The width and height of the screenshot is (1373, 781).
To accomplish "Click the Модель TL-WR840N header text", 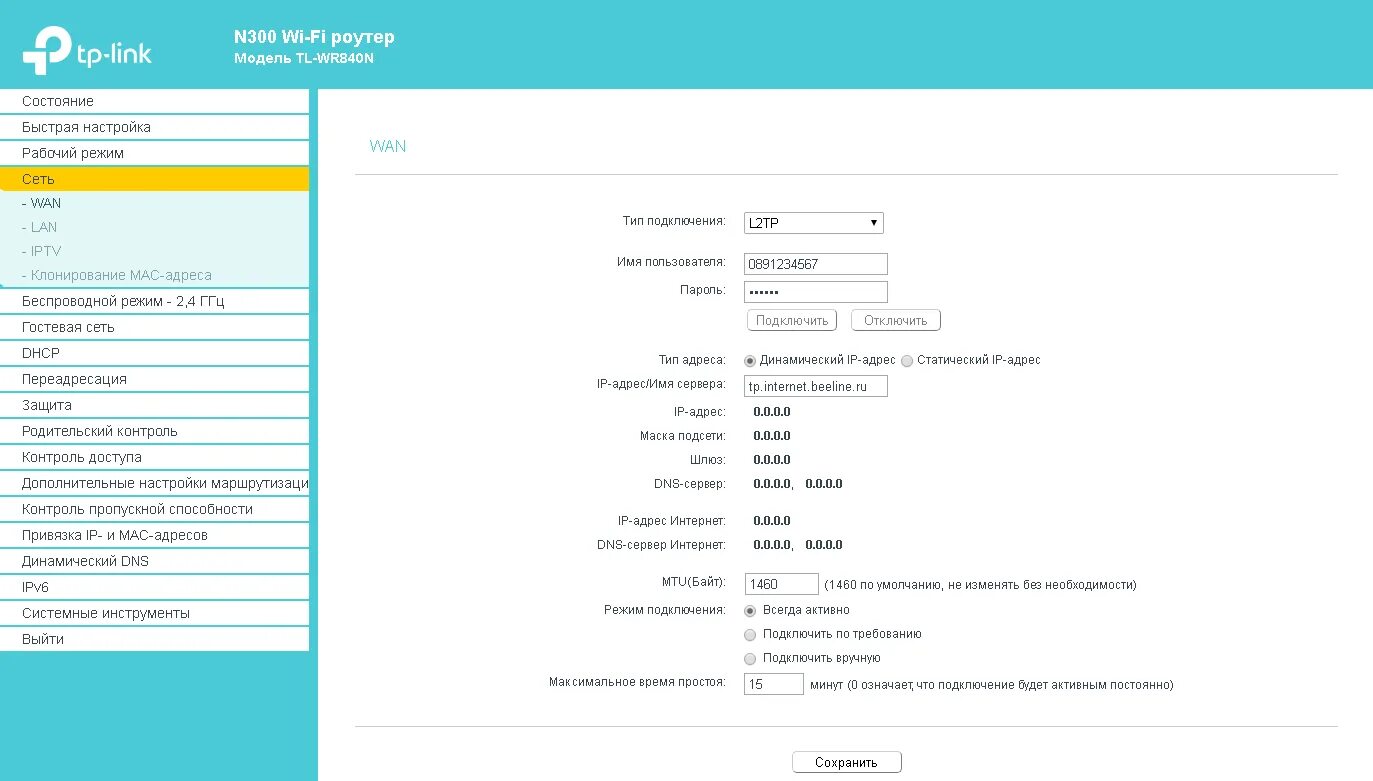I will pos(304,58).
